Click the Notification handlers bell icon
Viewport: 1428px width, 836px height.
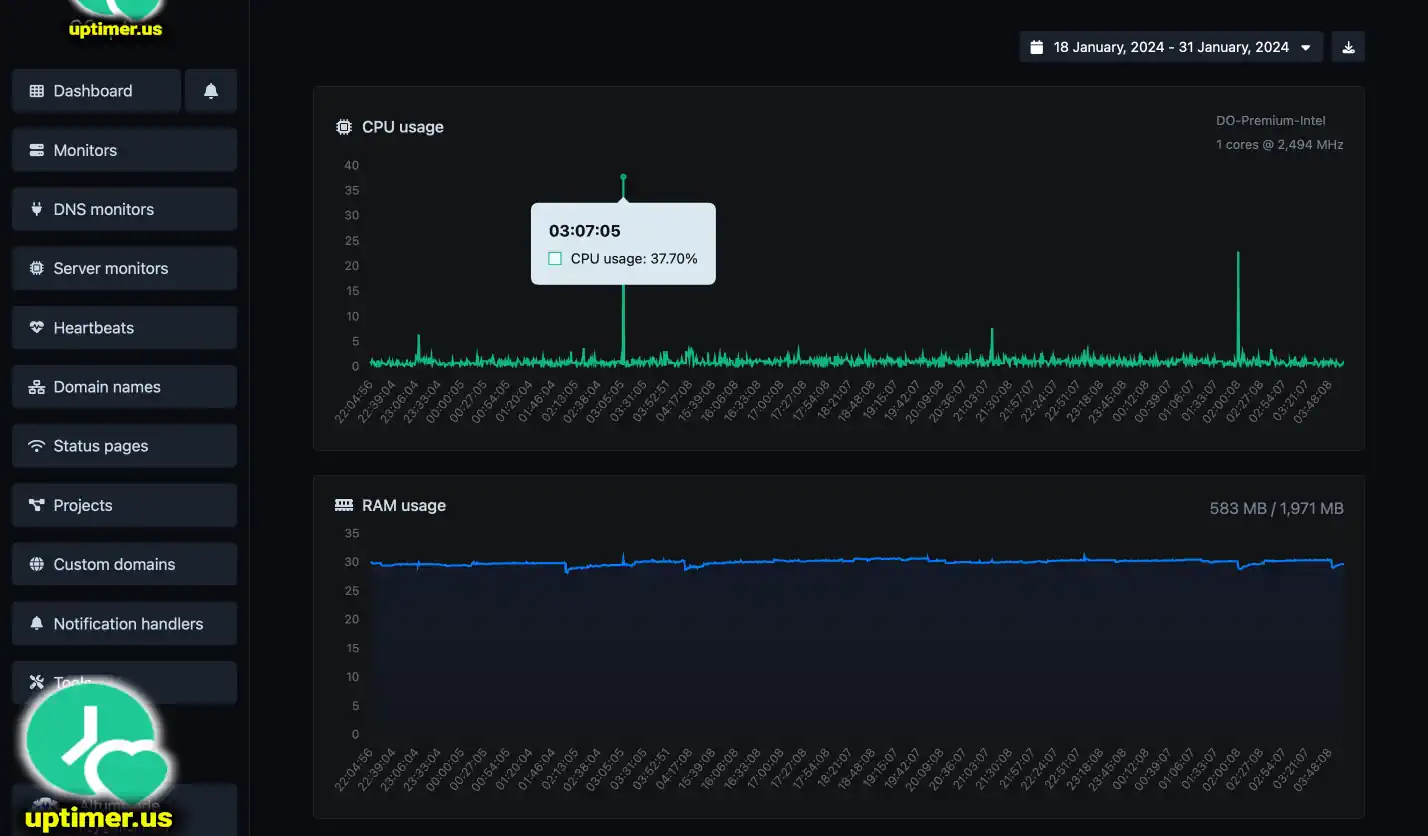coord(37,623)
